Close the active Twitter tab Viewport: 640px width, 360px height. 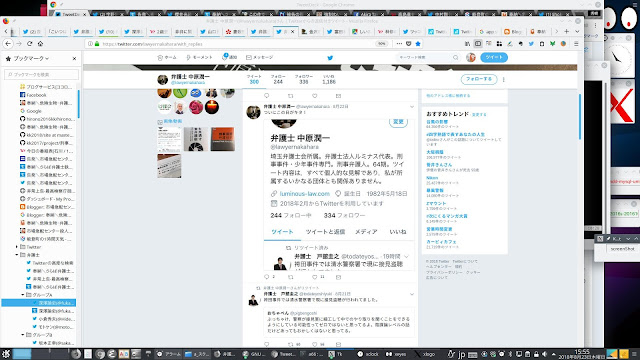tap(293, 31)
